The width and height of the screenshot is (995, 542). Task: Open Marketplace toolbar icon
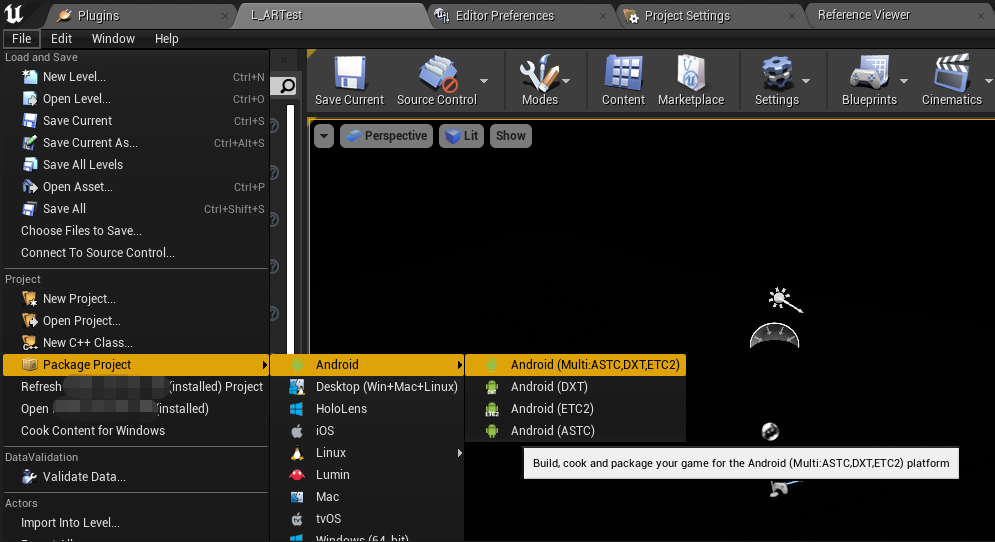click(x=690, y=73)
